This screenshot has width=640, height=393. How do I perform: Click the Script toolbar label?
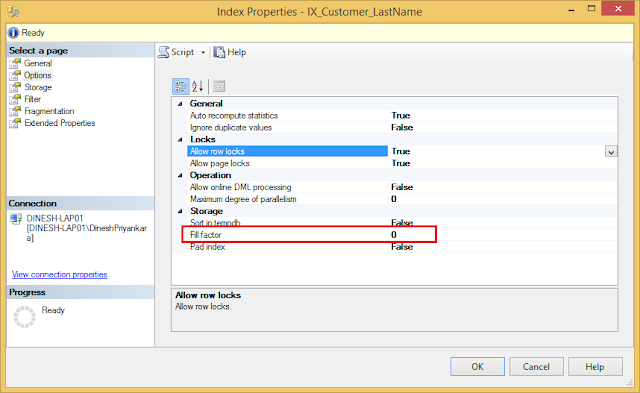182,52
